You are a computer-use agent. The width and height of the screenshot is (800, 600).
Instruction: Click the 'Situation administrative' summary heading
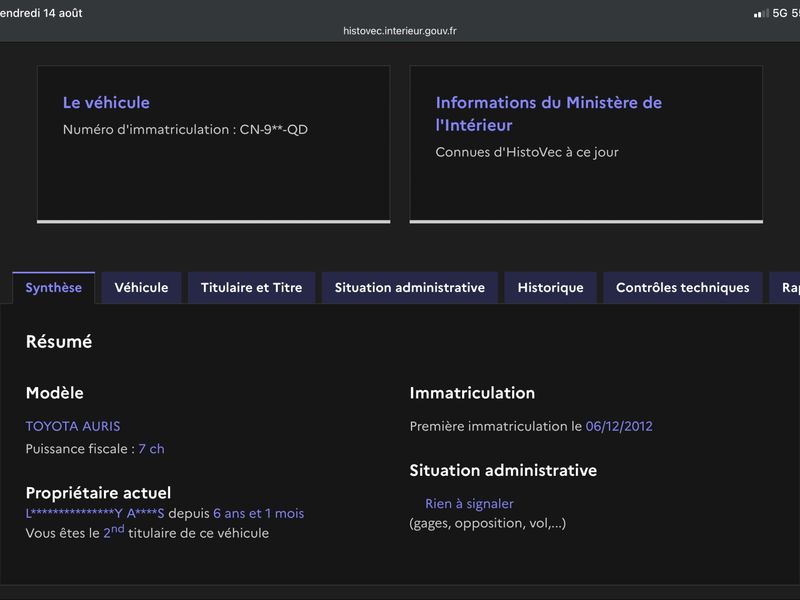(x=503, y=470)
